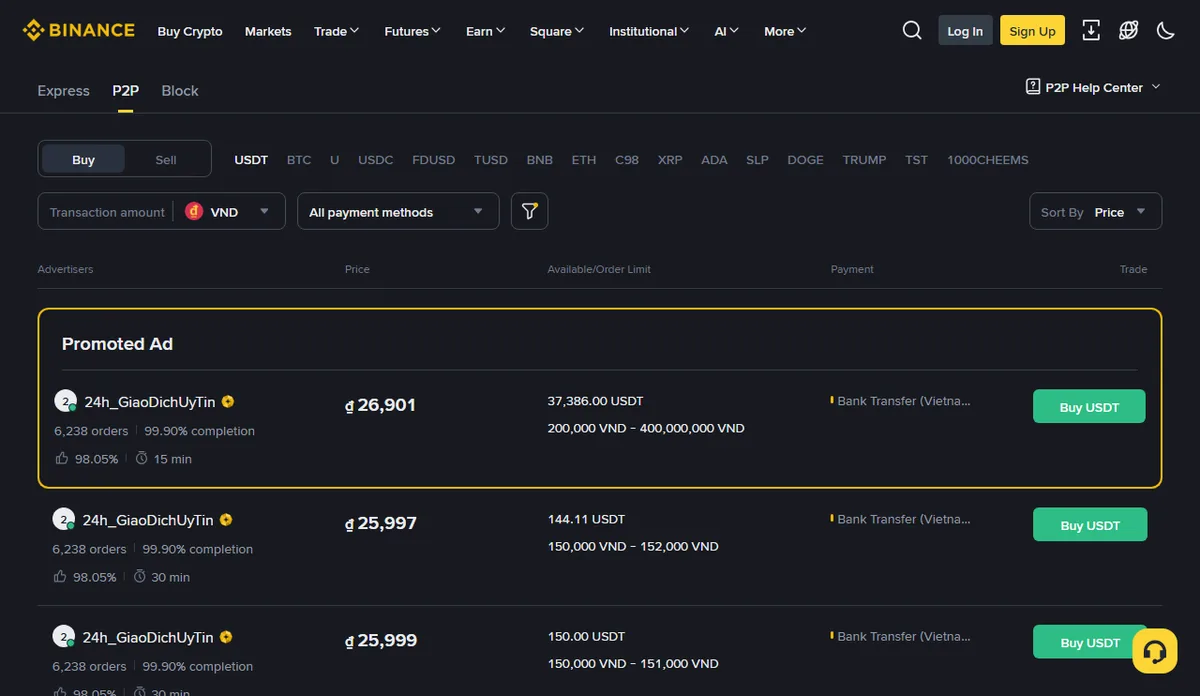The height and width of the screenshot is (696, 1200).
Task: Switch to the Block tab
Action: click(180, 90)
